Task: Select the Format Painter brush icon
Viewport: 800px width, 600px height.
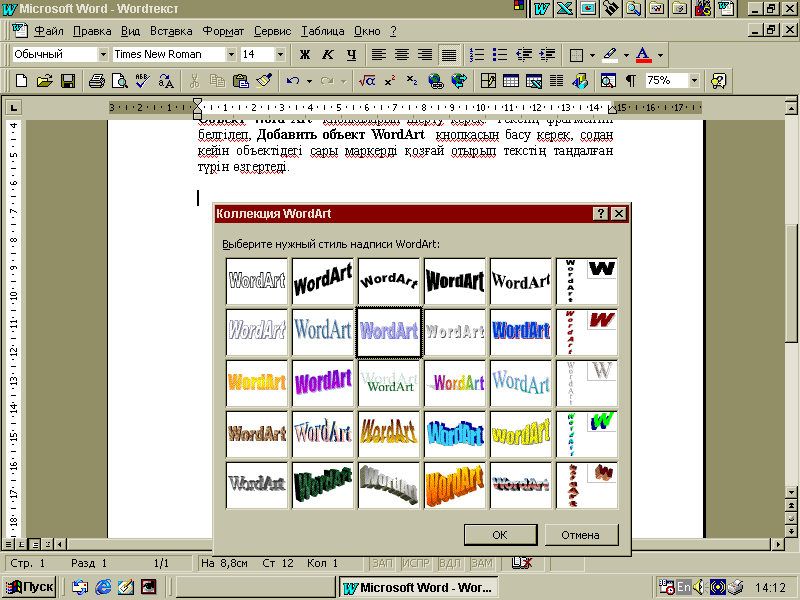Action: tap(264, 81)
